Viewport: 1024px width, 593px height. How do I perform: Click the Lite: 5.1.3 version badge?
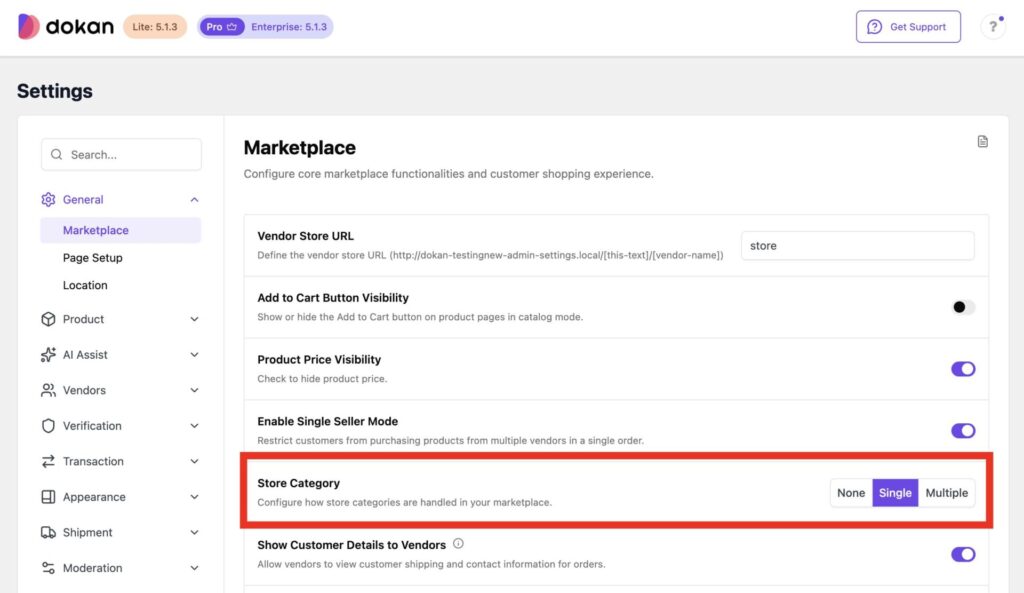point(155,27)
